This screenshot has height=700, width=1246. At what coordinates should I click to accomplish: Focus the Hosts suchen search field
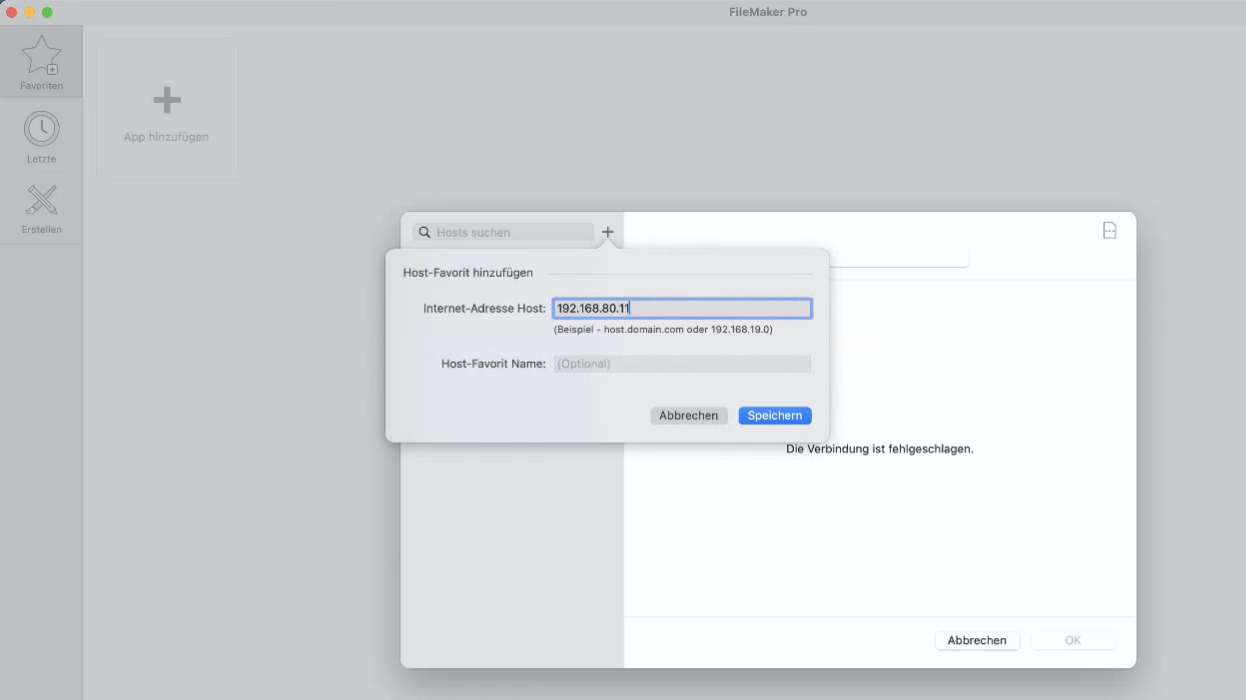tap(510, 232)
